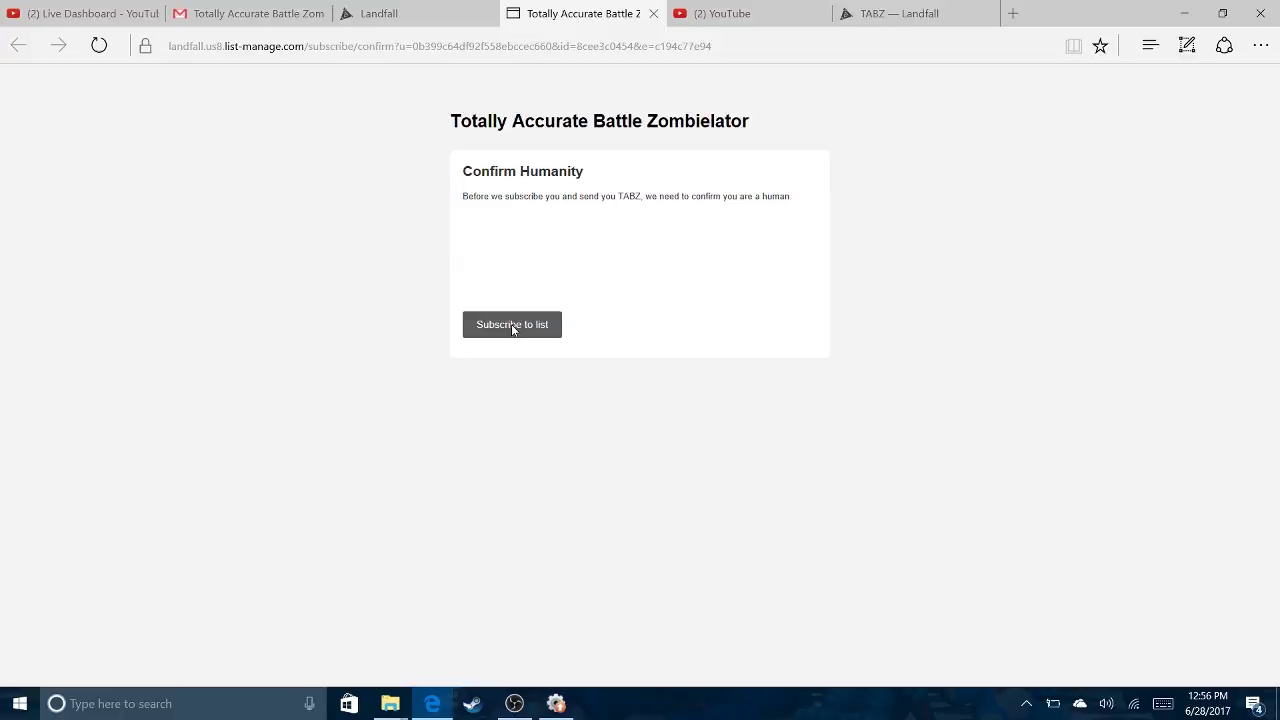The image size is (1280, 720).
Task: Click the battery status tray icon
Action: 1053,703
